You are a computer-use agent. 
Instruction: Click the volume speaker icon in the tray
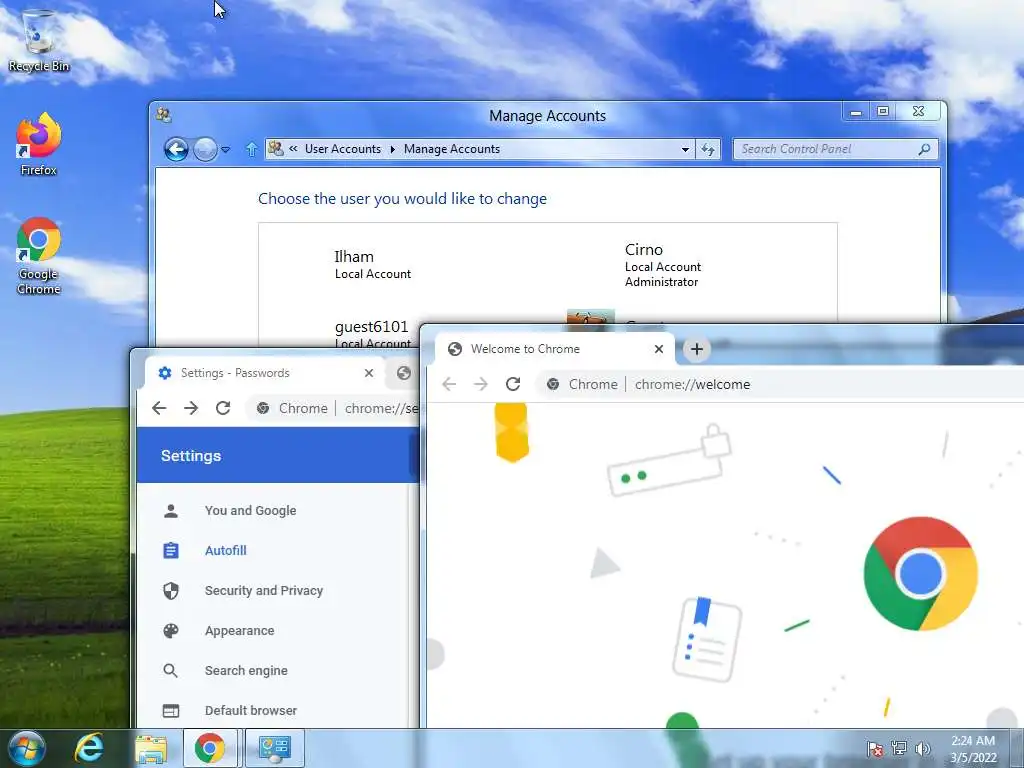tap(922, 748)
